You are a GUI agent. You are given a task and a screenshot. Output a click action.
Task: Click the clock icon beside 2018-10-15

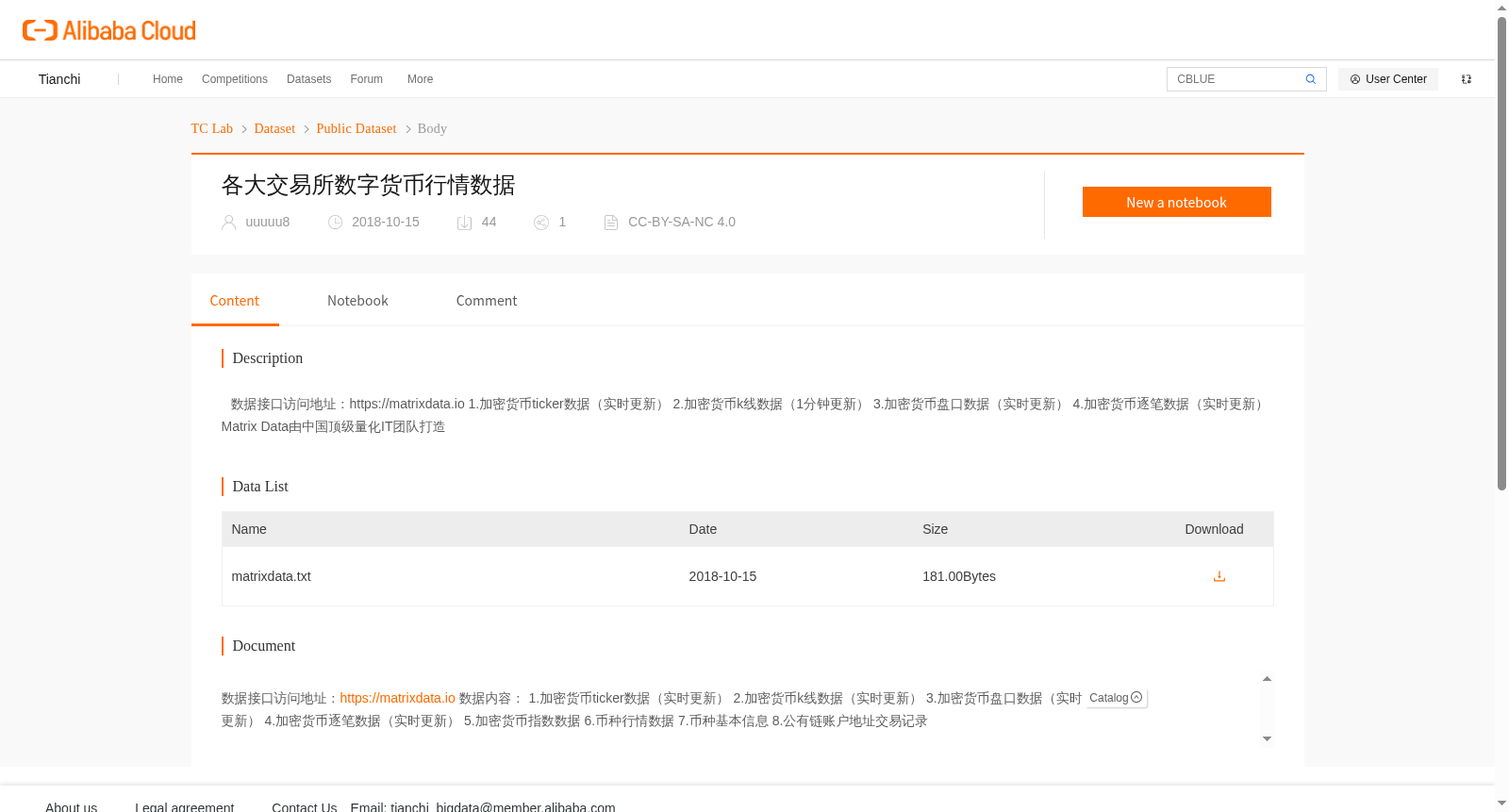tap(335, 223)
